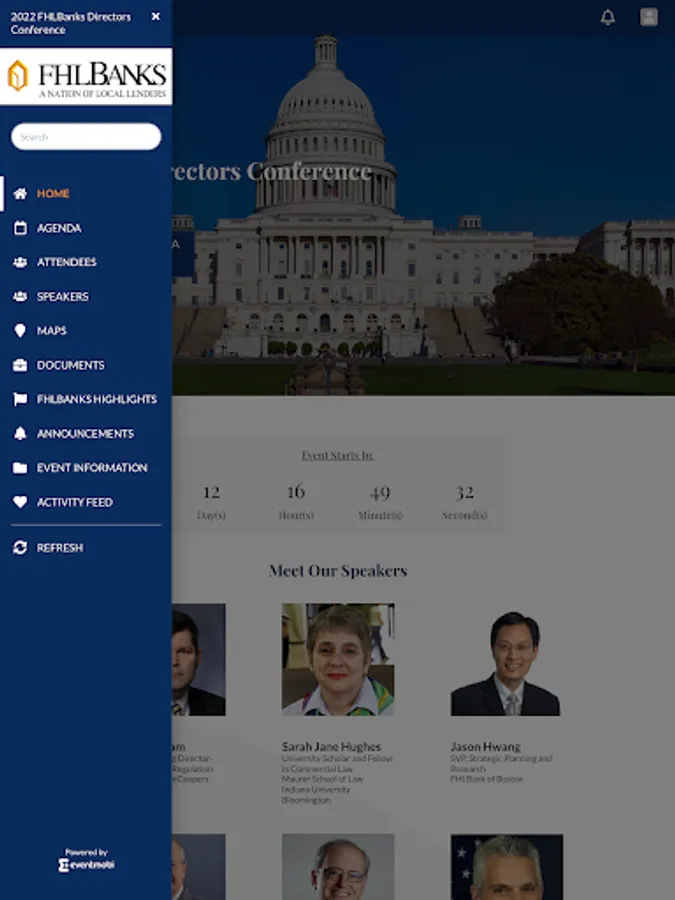This screenshot has width=675, height=900.
Task: Open the user profile avatar icon
Action: (649, 17)
